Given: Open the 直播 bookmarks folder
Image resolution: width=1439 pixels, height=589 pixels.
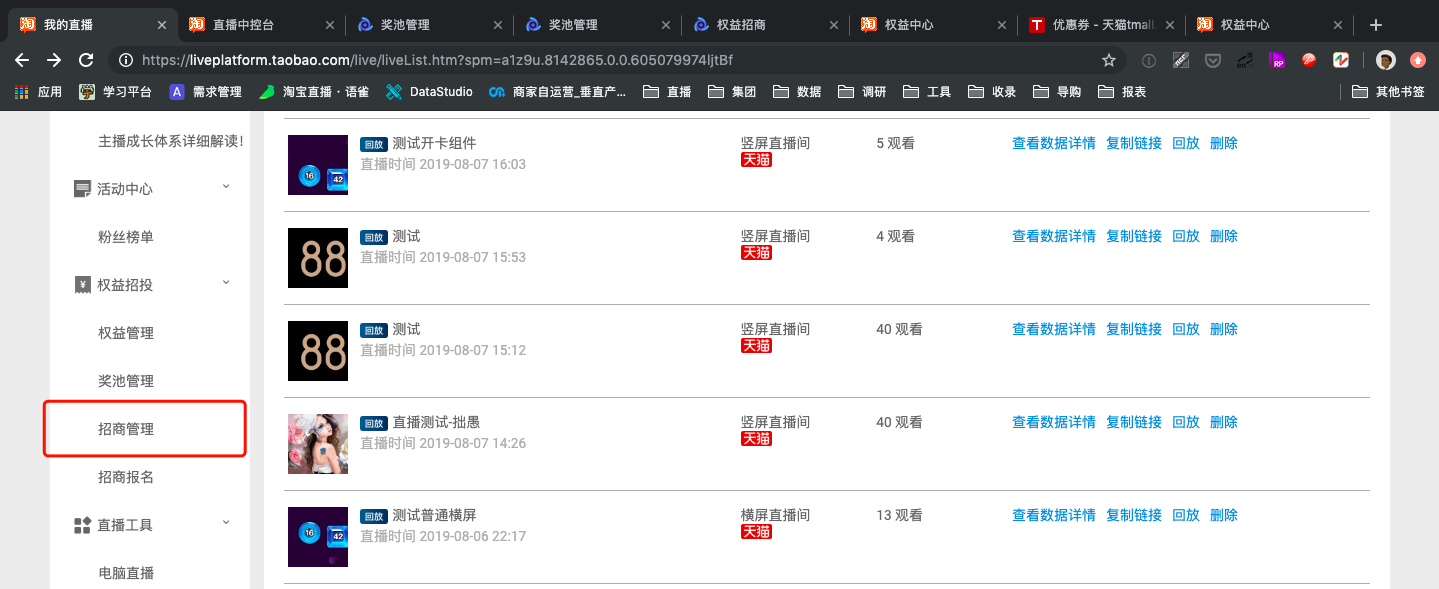Looking at the screenshot, I should pos(667,91).
